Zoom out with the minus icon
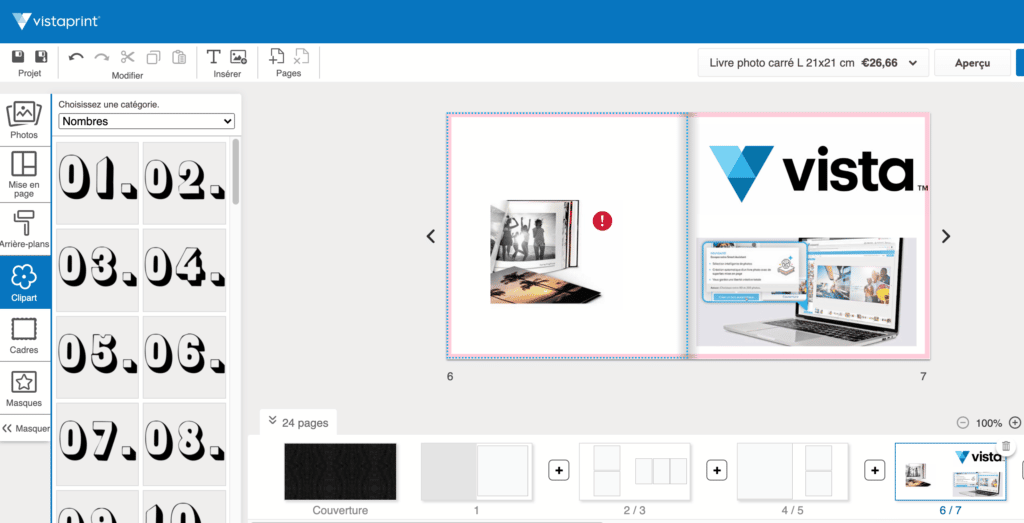Screen dimensions: 1024x523 [962, 423]
